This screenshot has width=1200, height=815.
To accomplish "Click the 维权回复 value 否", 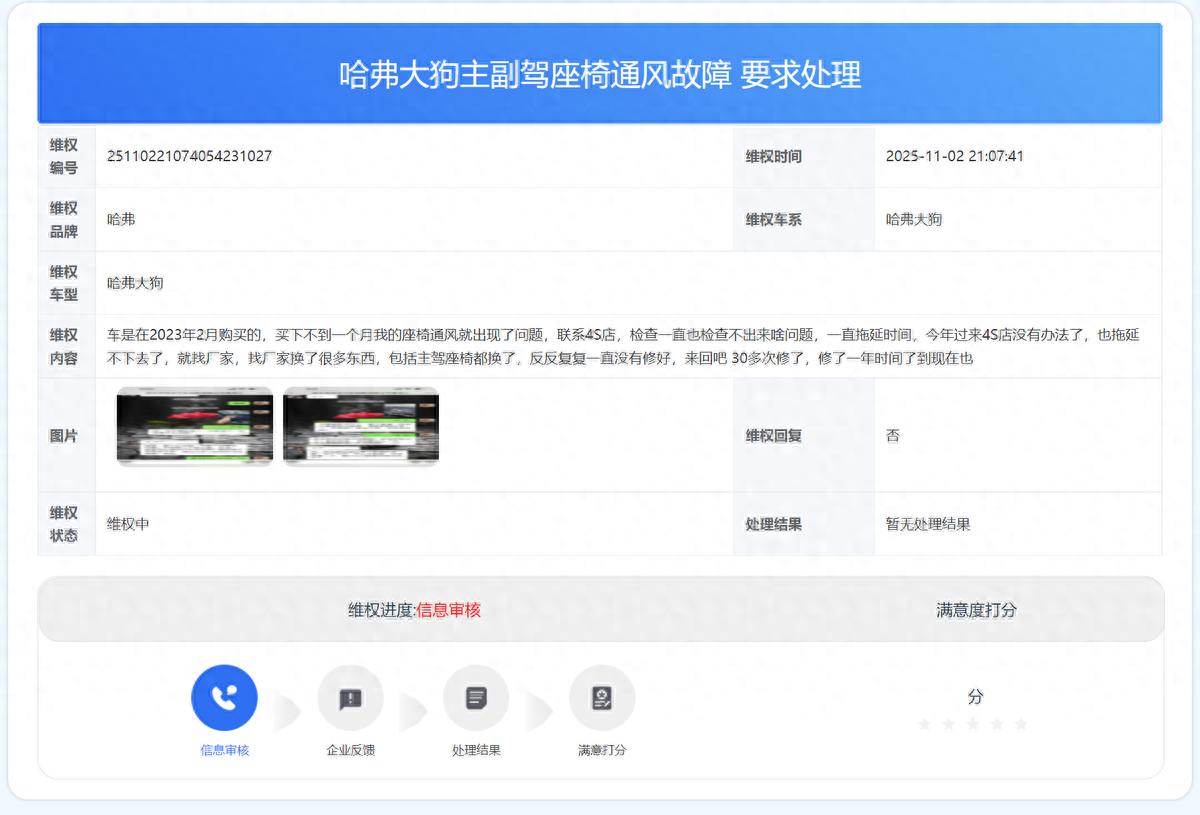I will click(x=893, y=436).
